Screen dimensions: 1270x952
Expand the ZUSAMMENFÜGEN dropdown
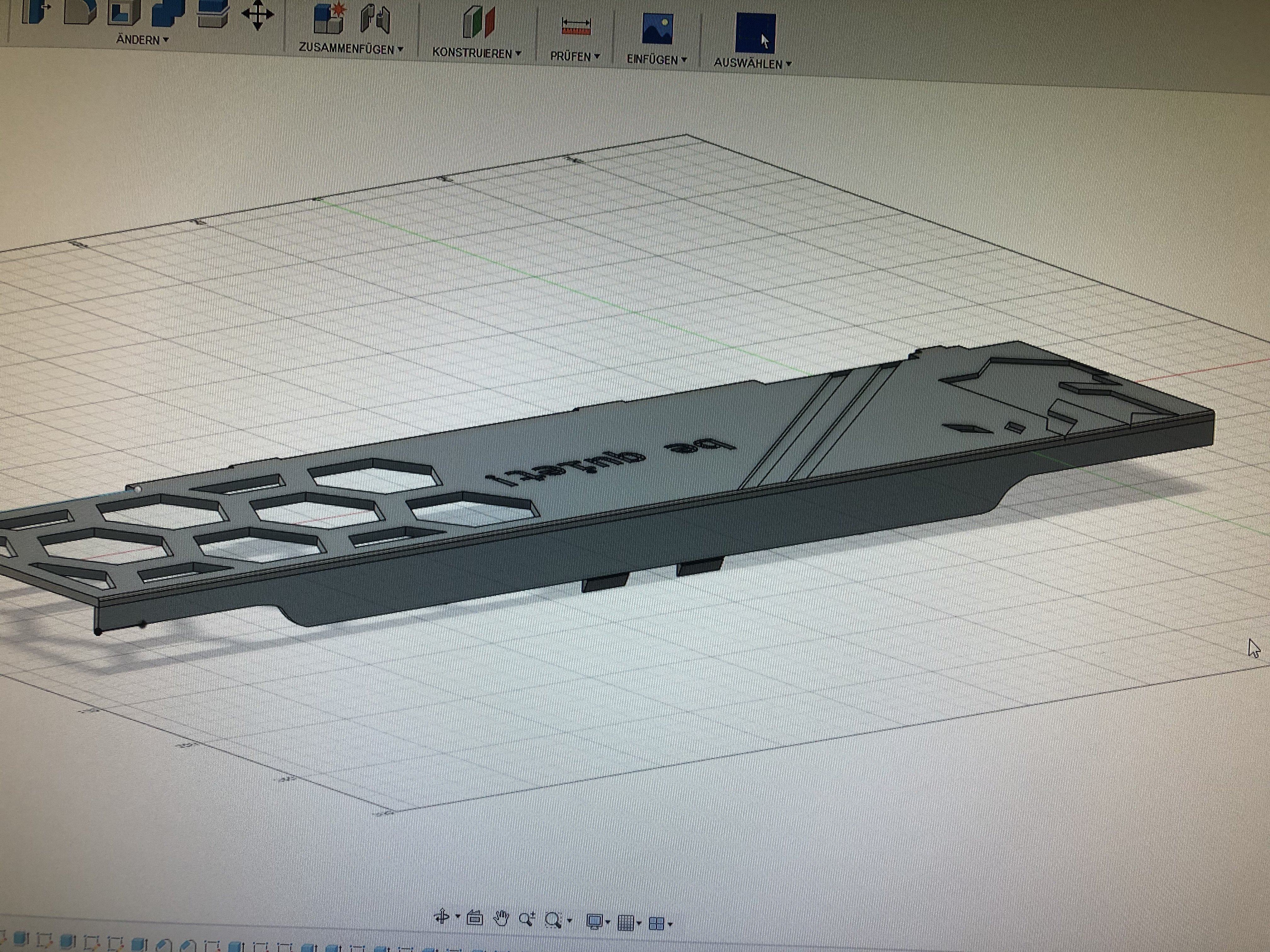click(351, 49)
